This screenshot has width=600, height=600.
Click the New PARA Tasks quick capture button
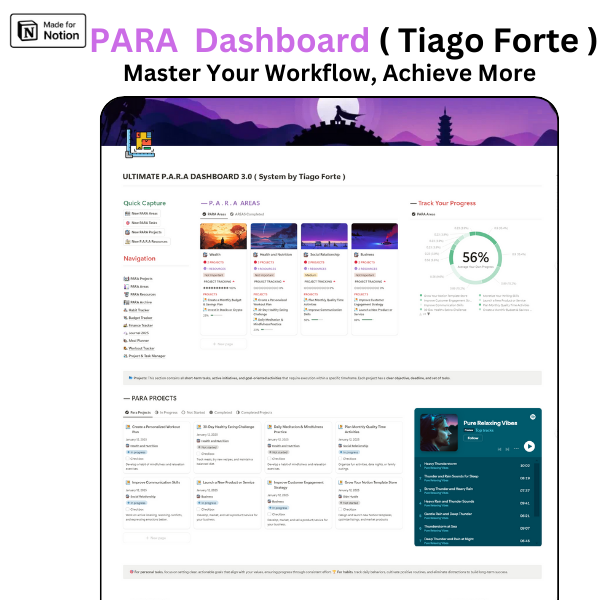pos(142,223)
